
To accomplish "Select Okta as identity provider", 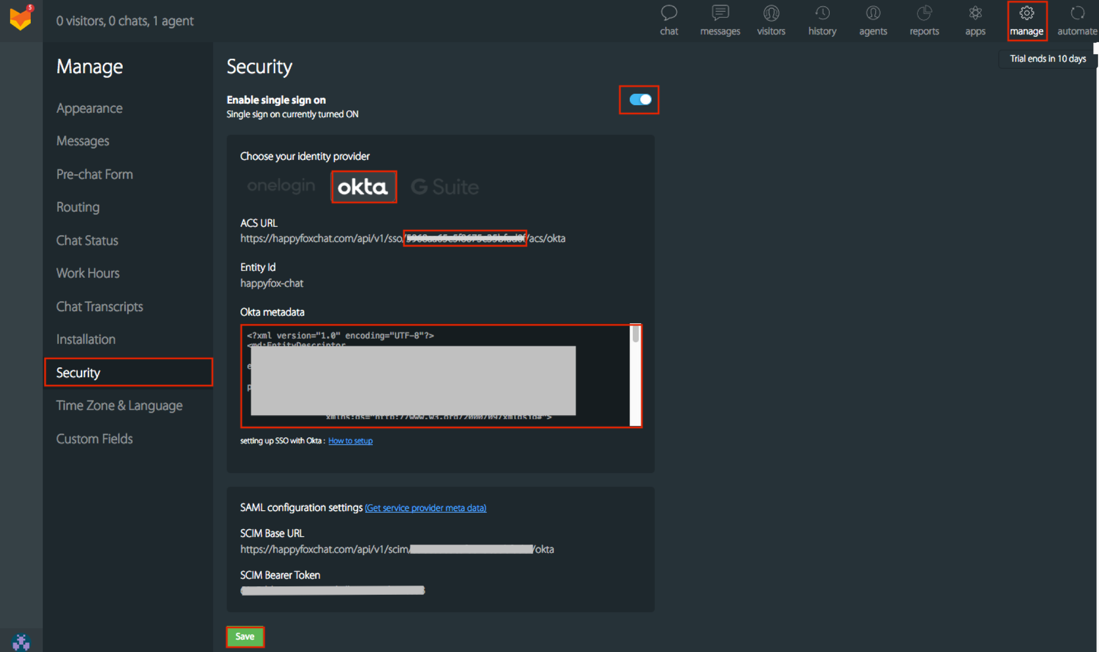I will click(363, 187).
